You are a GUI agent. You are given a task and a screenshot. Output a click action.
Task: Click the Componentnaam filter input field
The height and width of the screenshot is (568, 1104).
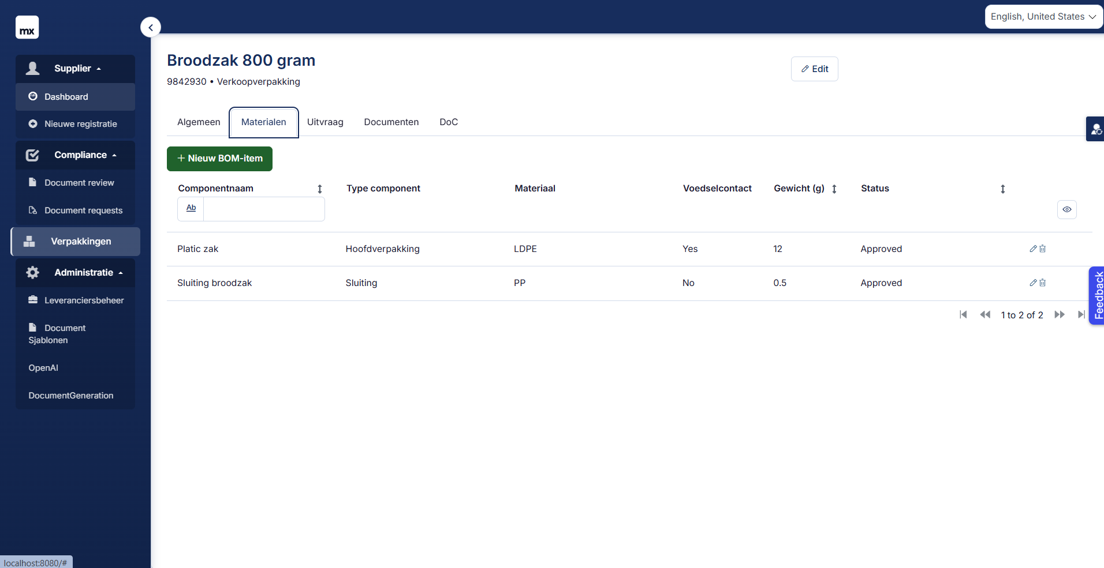(264, 209)
